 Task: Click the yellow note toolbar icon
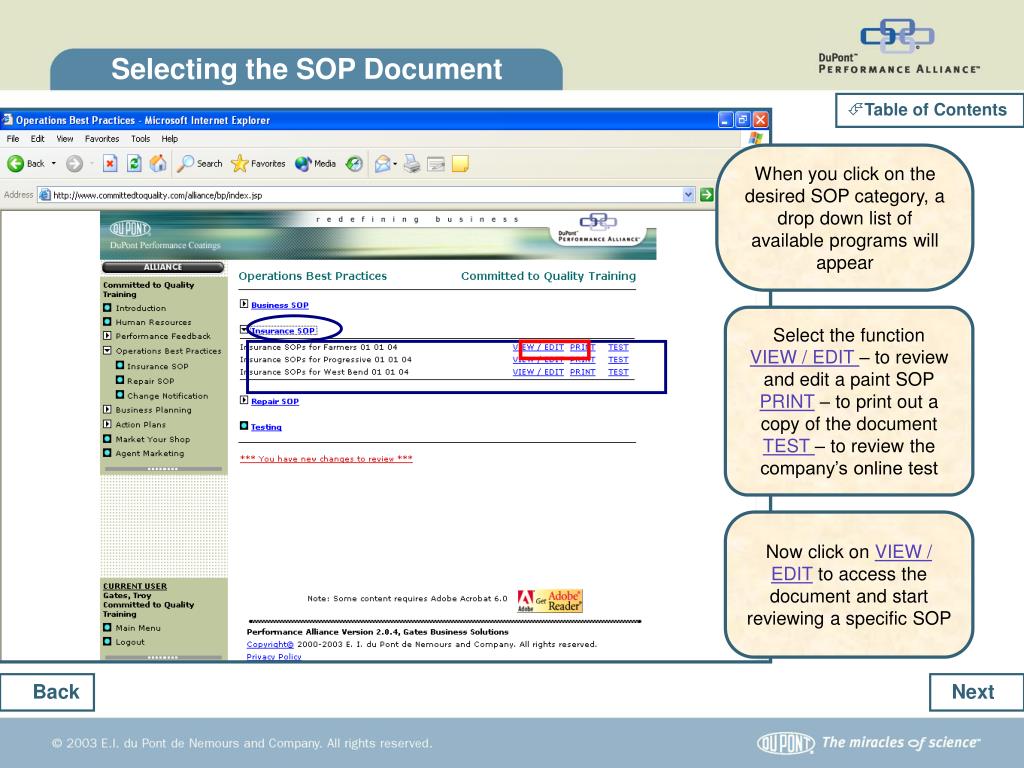[460, 164]
